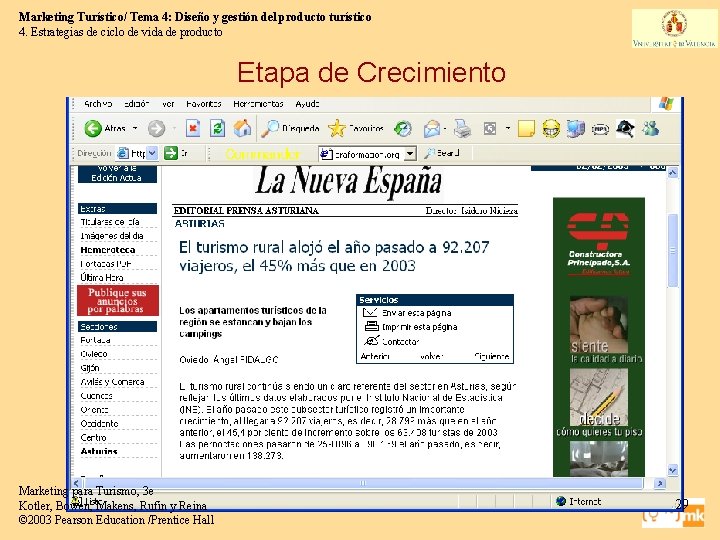
Task: Click Publique sus anuncios por palabras banner
Action: (x=118, y=301)
